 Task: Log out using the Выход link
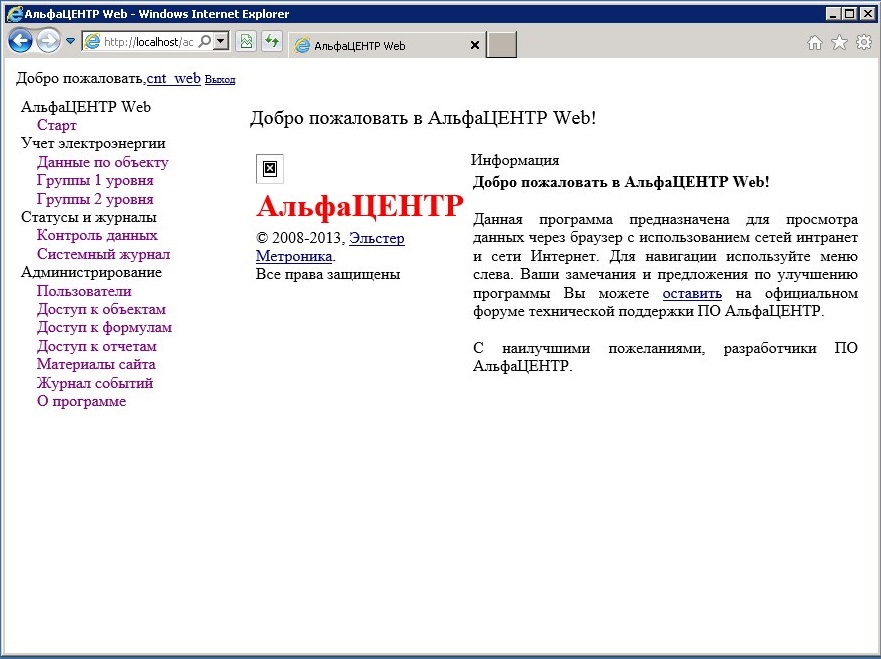(220, 80)
